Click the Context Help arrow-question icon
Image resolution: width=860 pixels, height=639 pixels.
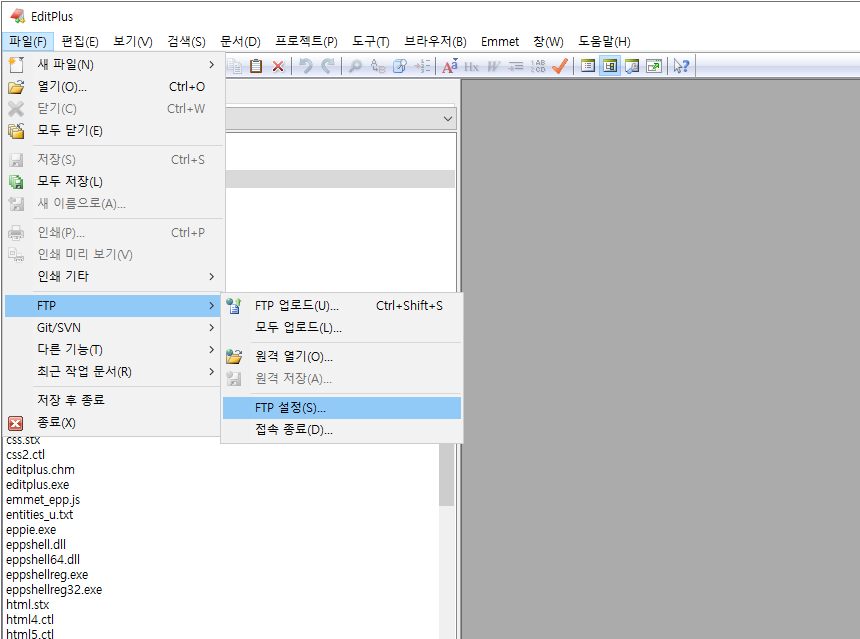(681, 66)
